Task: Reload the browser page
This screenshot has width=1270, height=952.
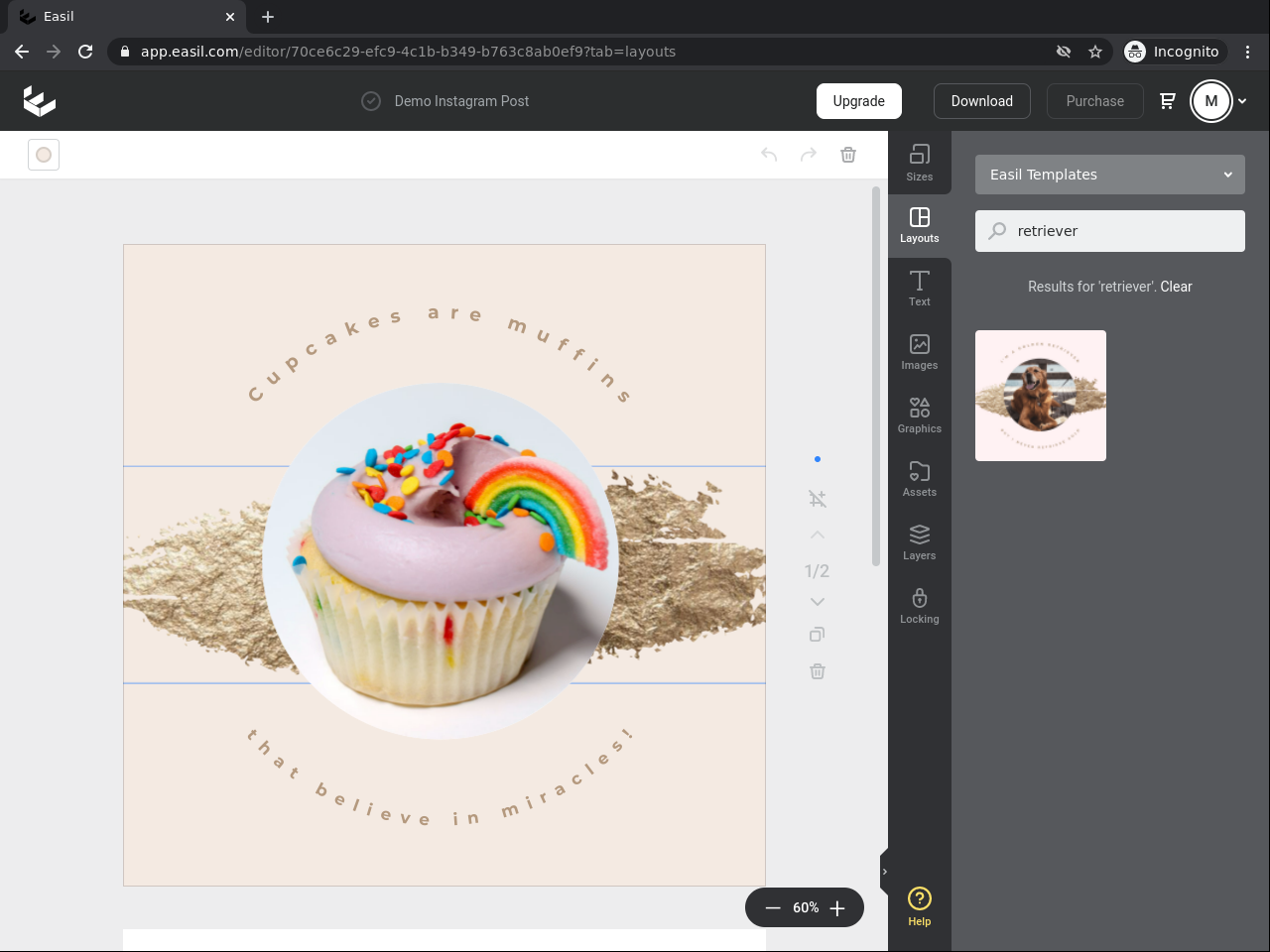Action: click(x=85, y=52)
